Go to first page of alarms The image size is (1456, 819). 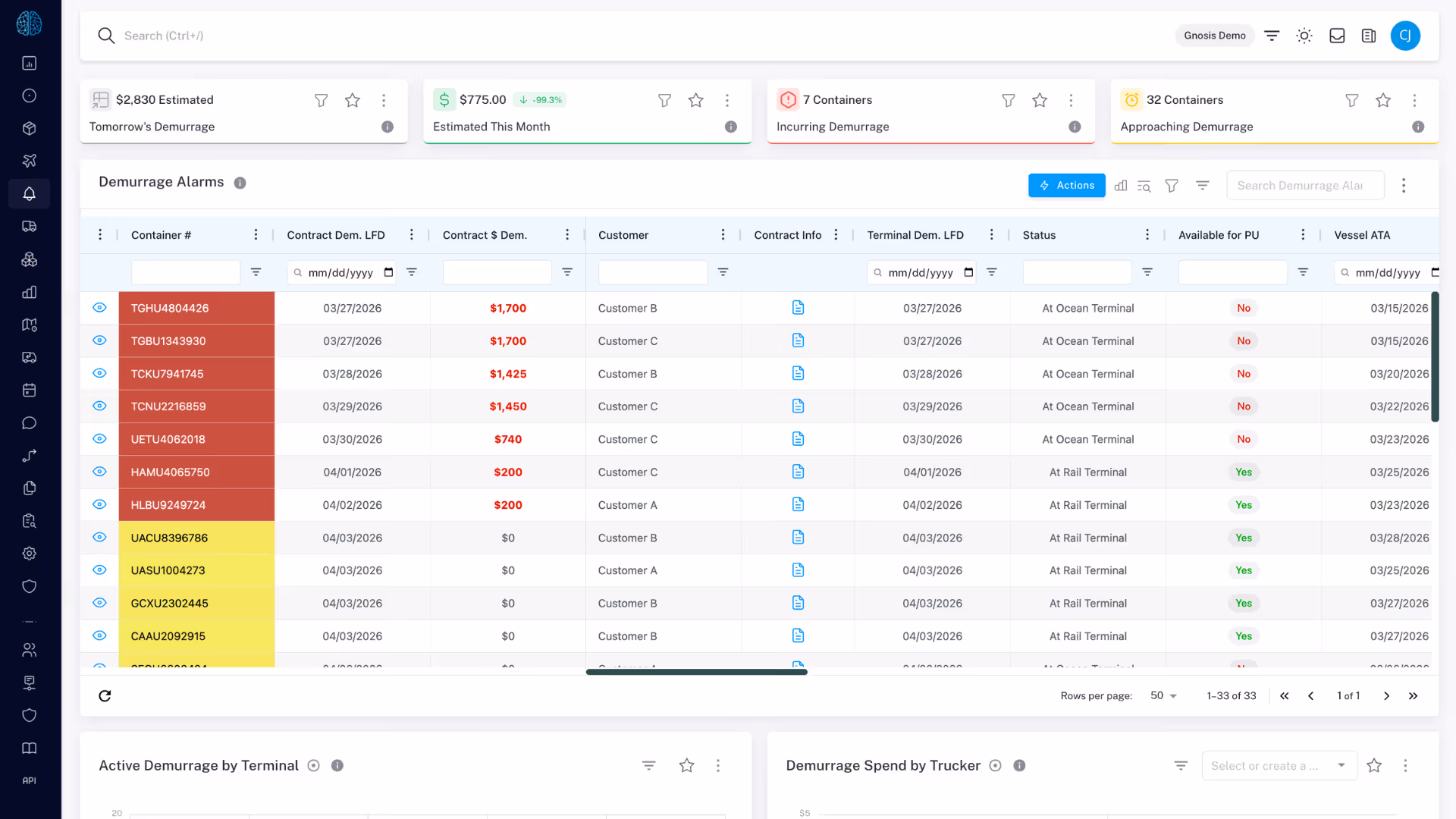(x=1284, y=695)
